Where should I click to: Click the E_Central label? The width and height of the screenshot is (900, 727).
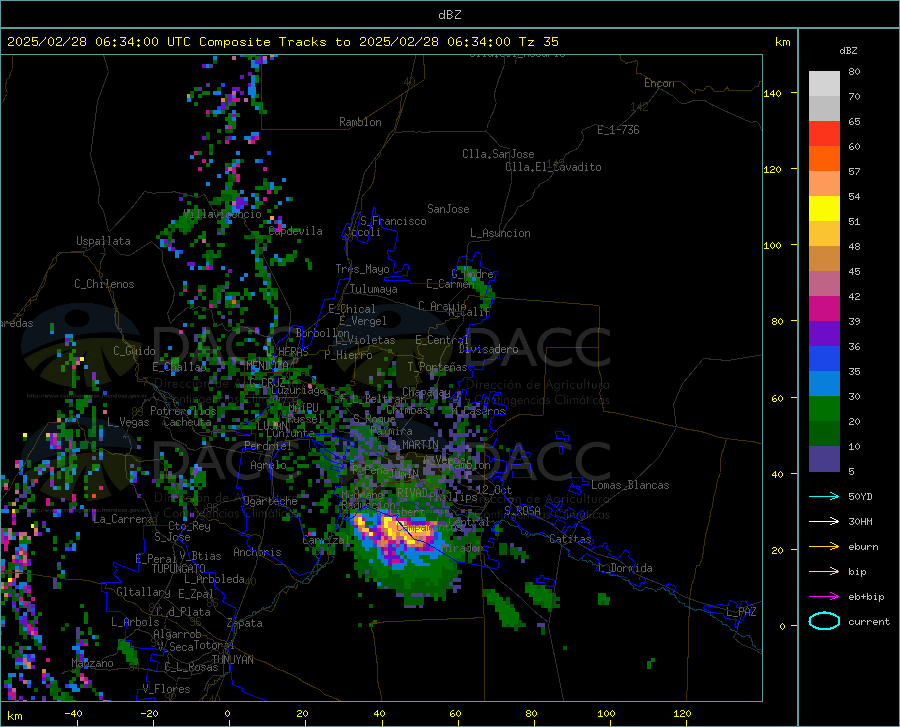point(442,340)
